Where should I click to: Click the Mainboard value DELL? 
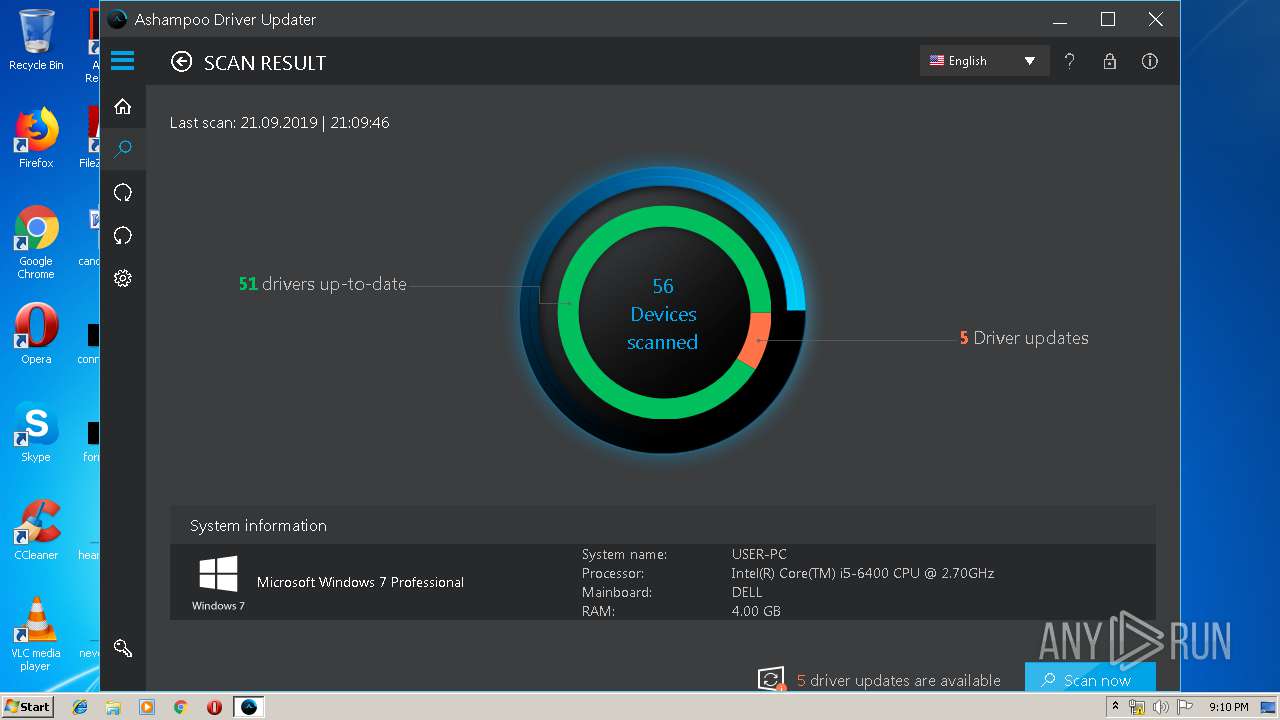tap(747, 592)
